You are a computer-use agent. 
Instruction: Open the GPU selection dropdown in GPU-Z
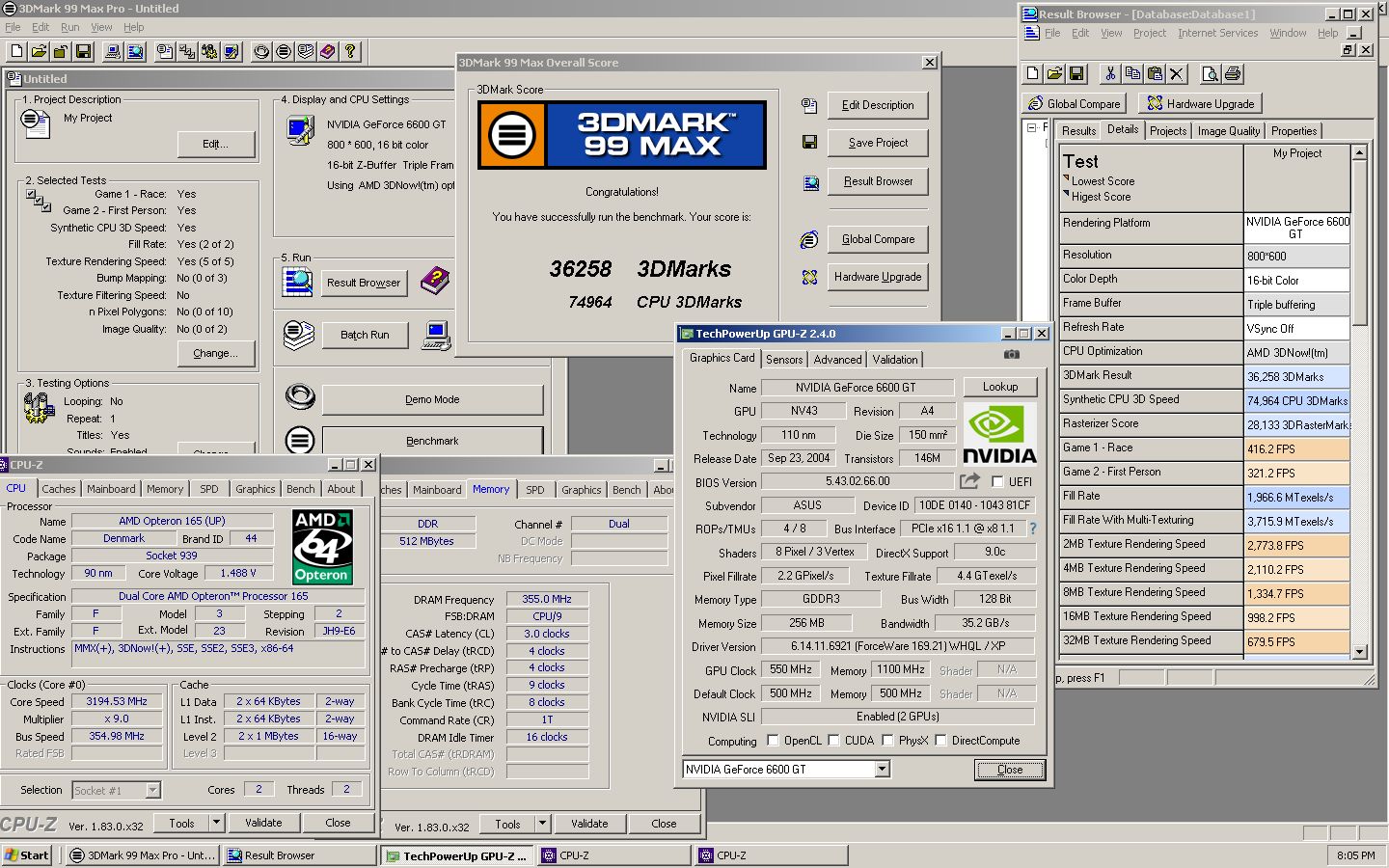click(882, 769)
